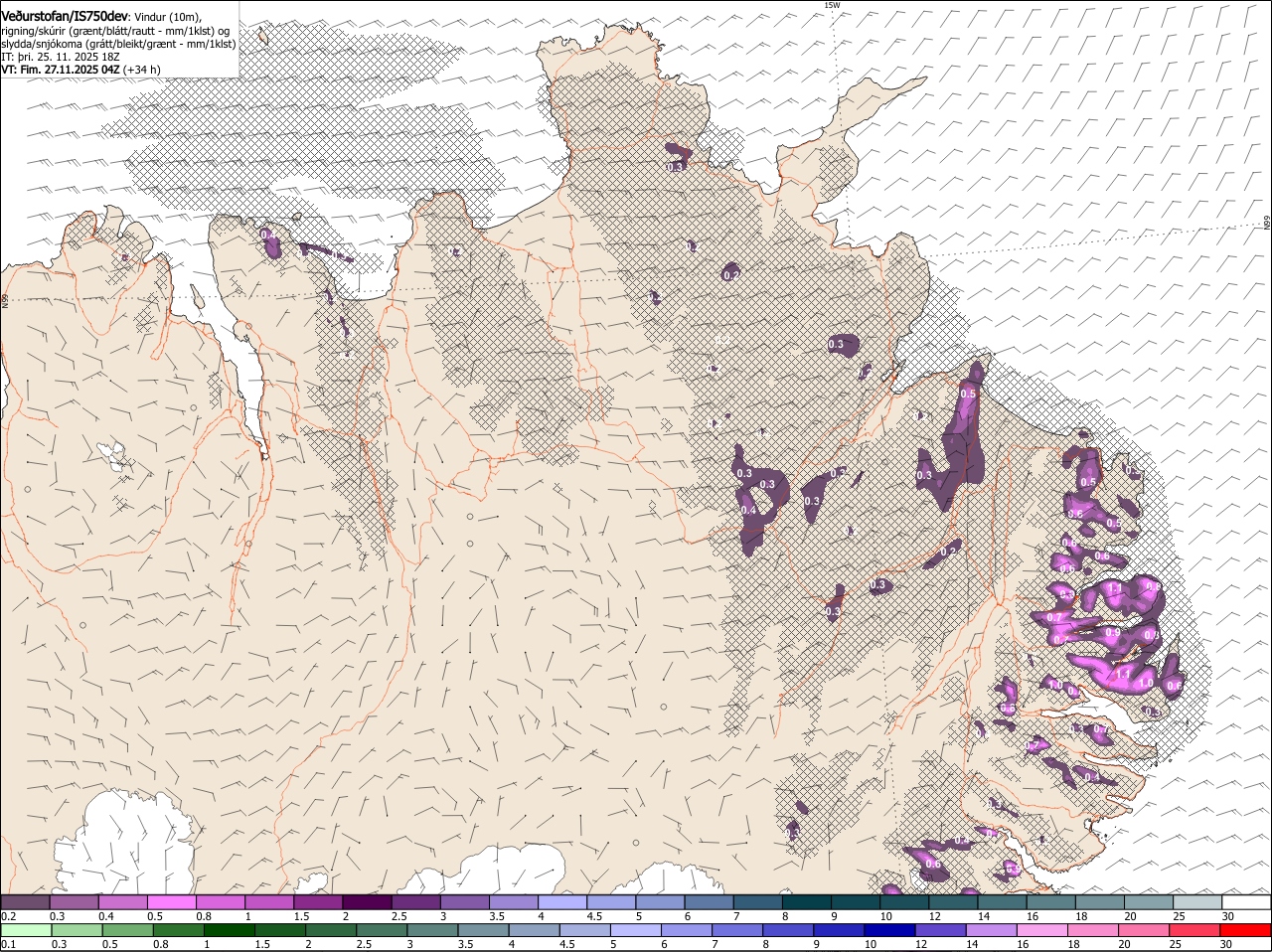Click the snow legend swatch starting at 0.2
The image size is (1272, 952).
(25, 902)
